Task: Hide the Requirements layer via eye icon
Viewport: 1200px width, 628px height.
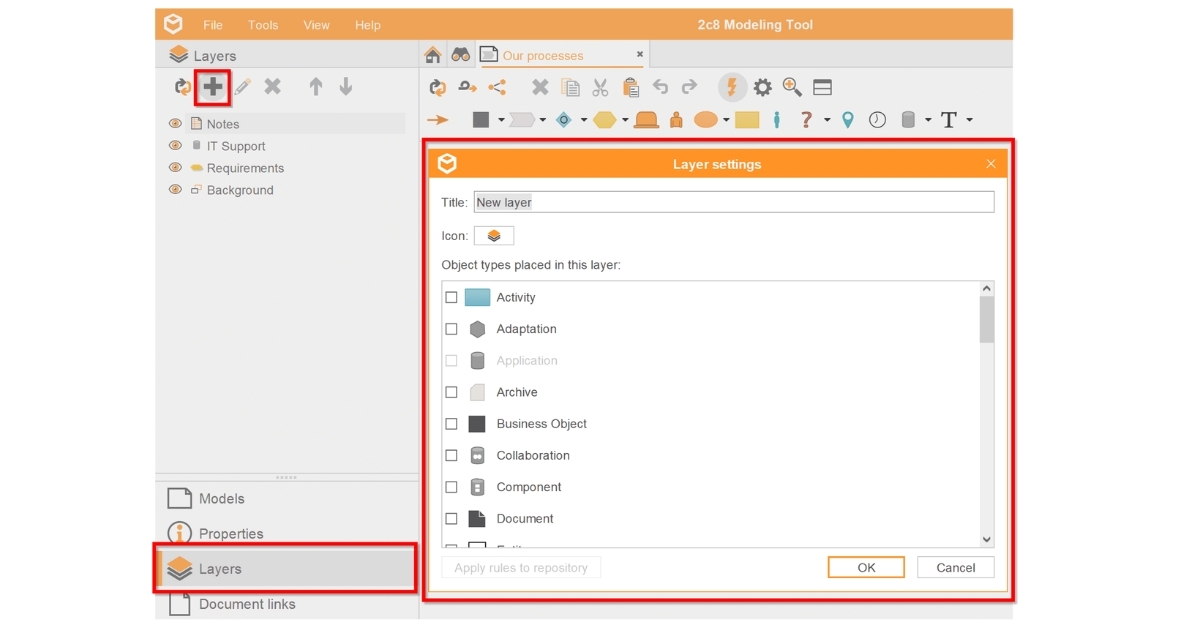Action: tap(175, 168)
